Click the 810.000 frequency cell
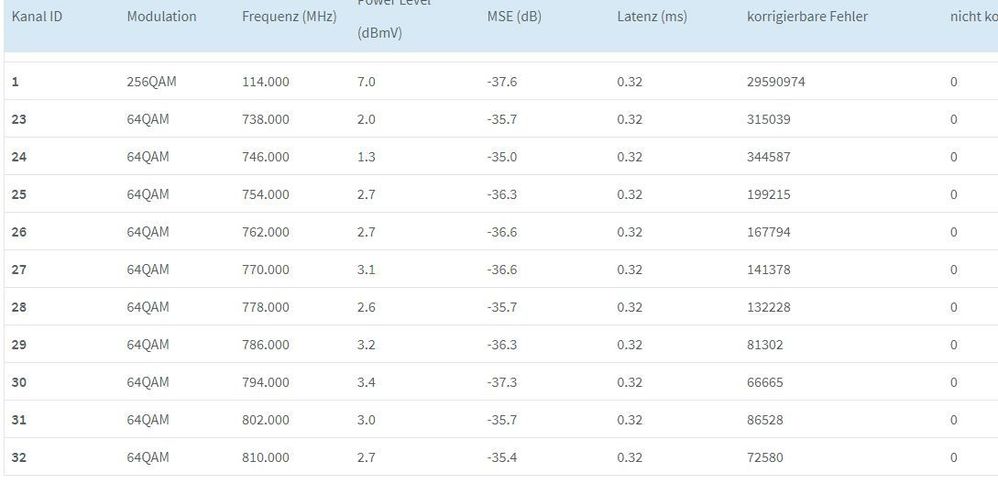The image size is (998, 485). point(266,458)
